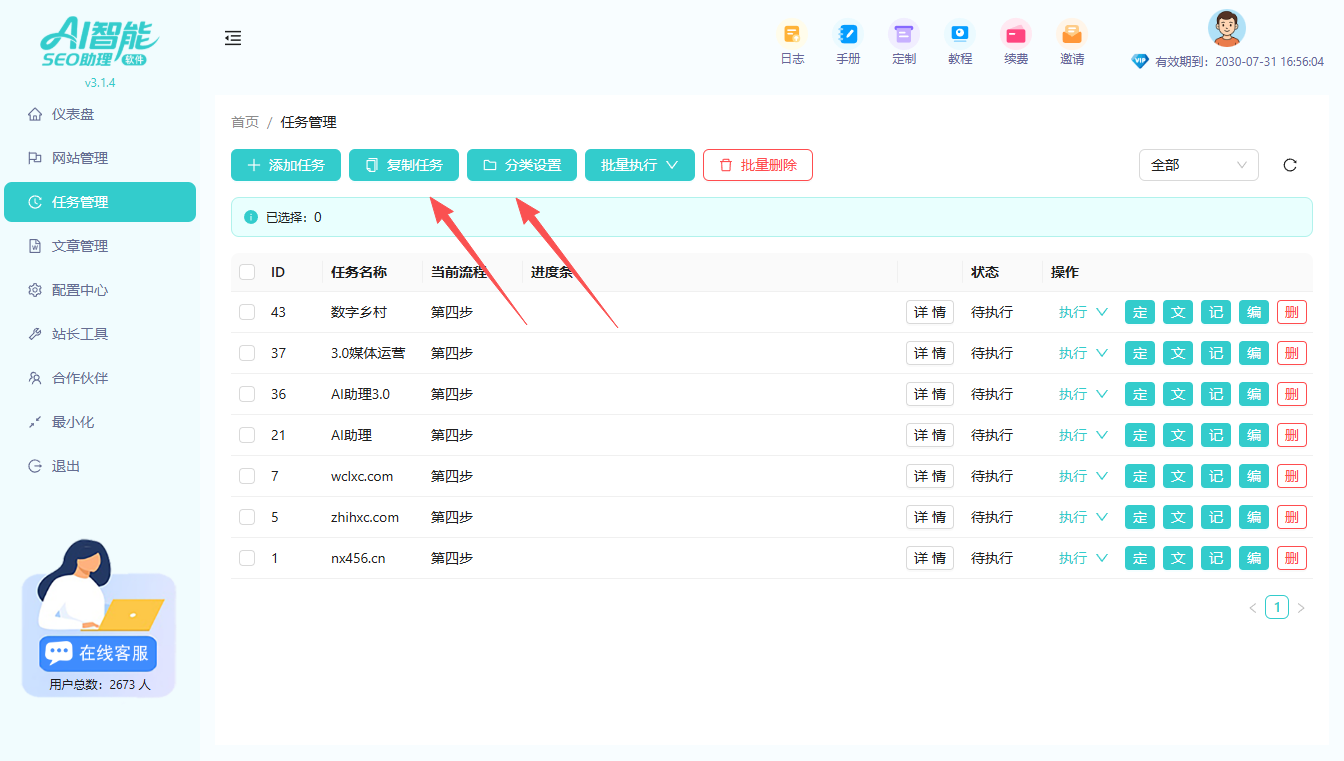
Task: Go to 文章管理 in the sidebar
Action: [x=80, y=246]
